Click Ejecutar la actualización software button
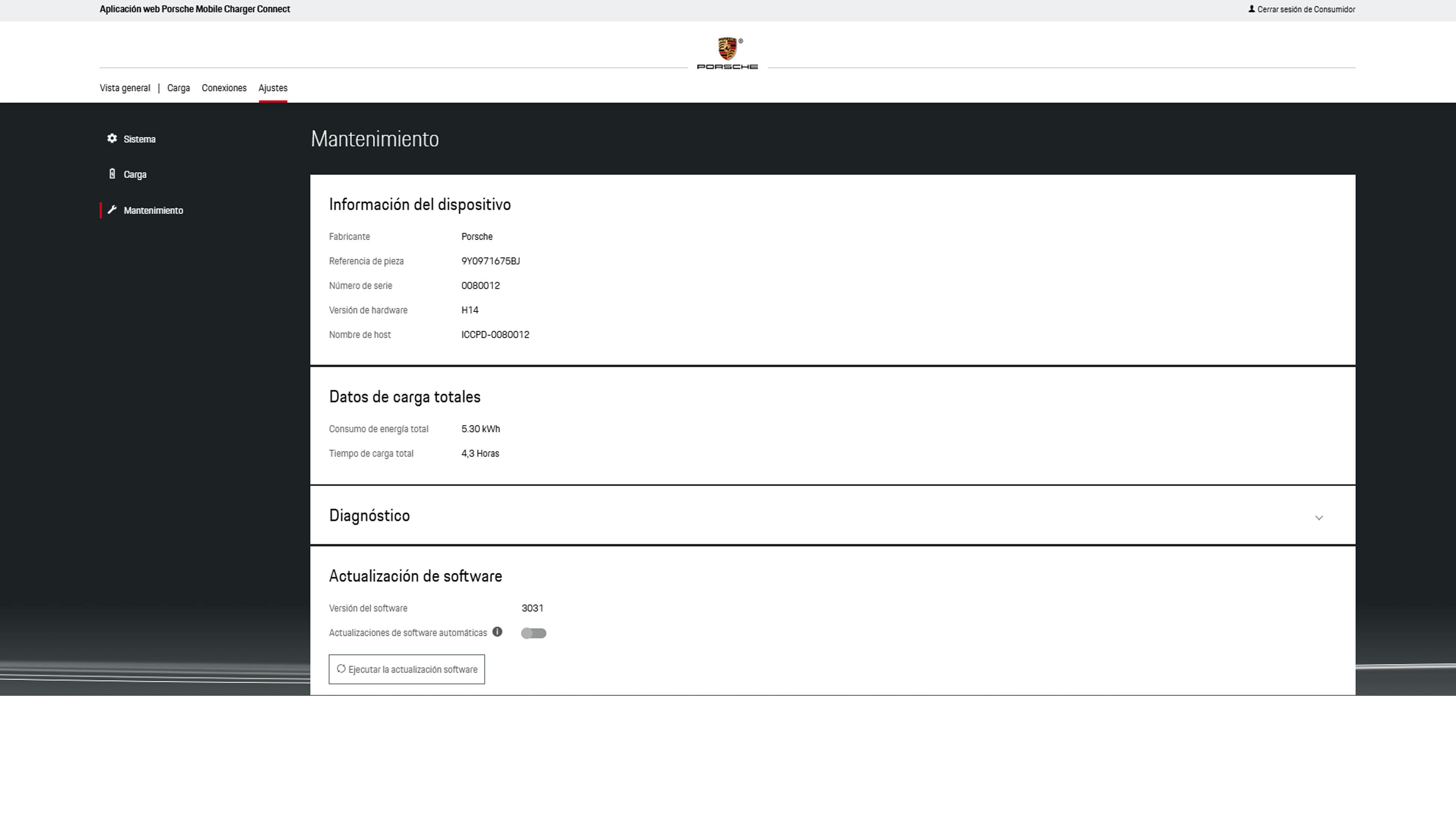 click(407, 669)
